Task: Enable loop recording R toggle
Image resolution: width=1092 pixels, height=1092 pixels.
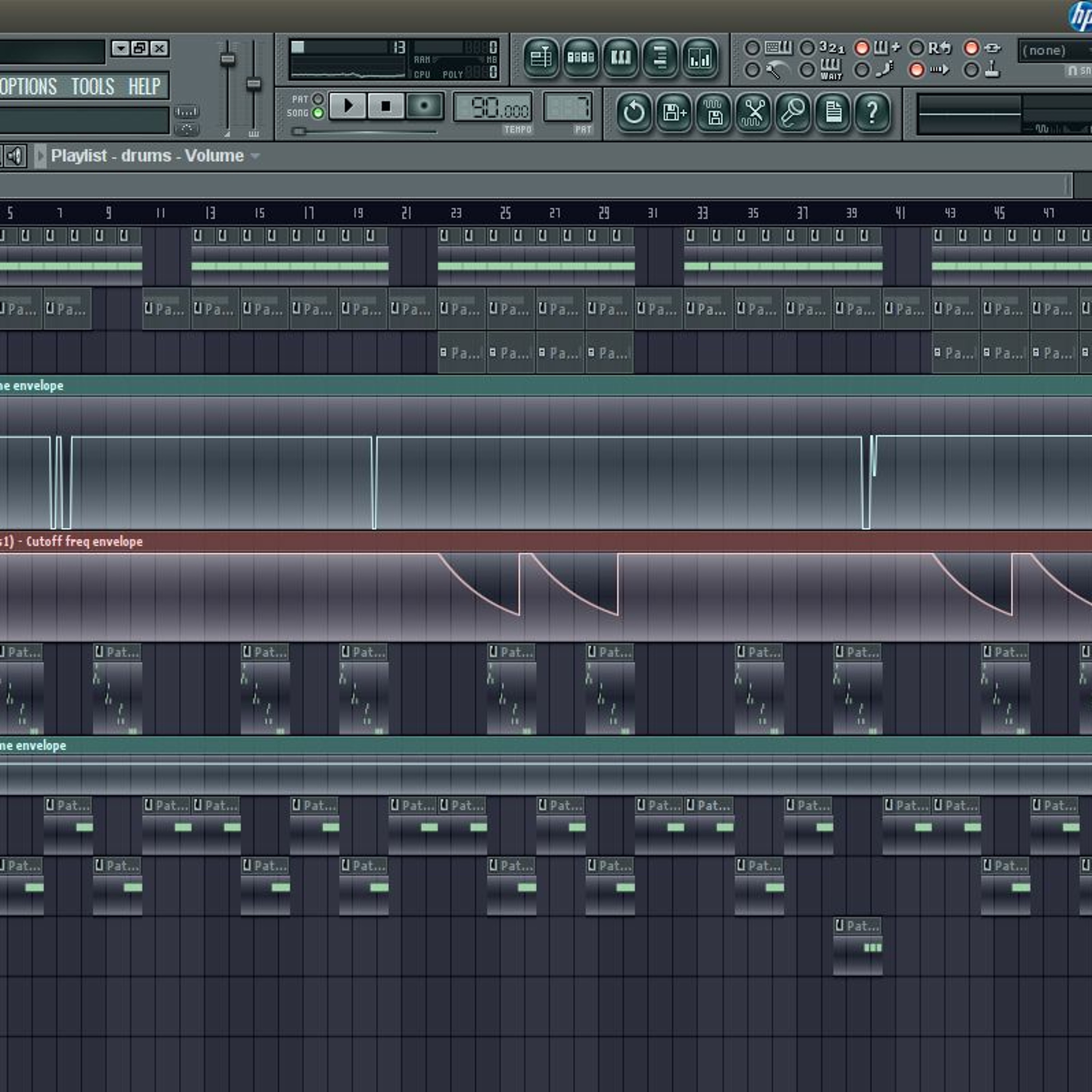Action: coord(917,48)
